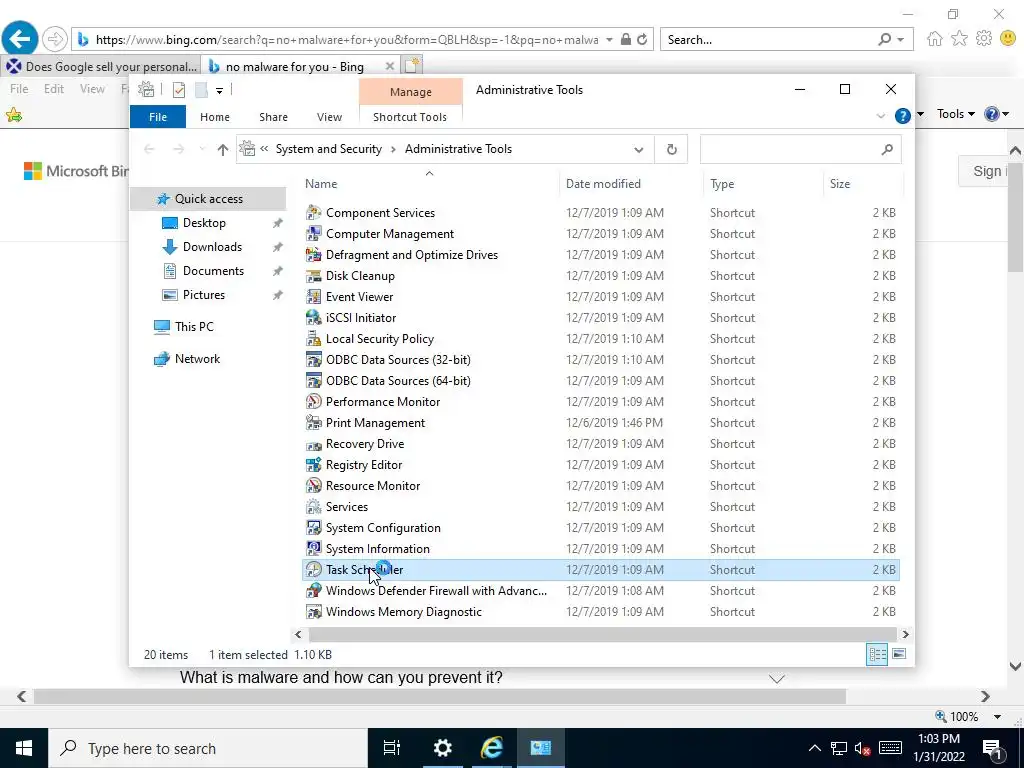Click Properties icon in quick access toolbar
The height and width of the screenshot is (768, 1024).
pos(179,90)
